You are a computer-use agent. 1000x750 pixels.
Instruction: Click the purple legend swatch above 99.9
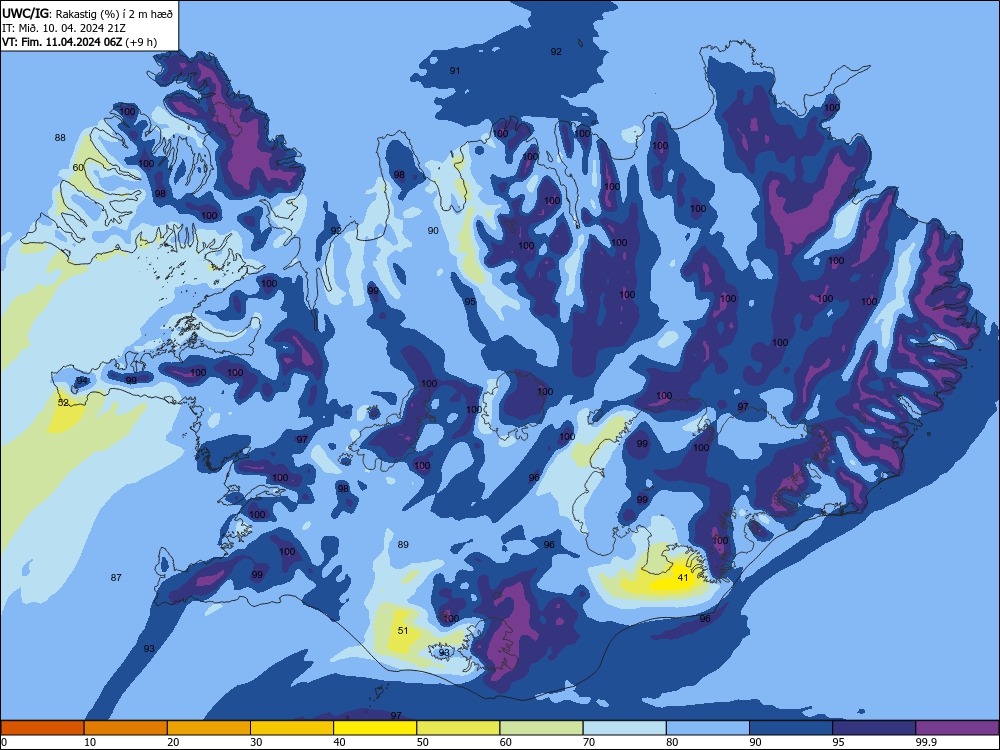click(x=957, y=728)
